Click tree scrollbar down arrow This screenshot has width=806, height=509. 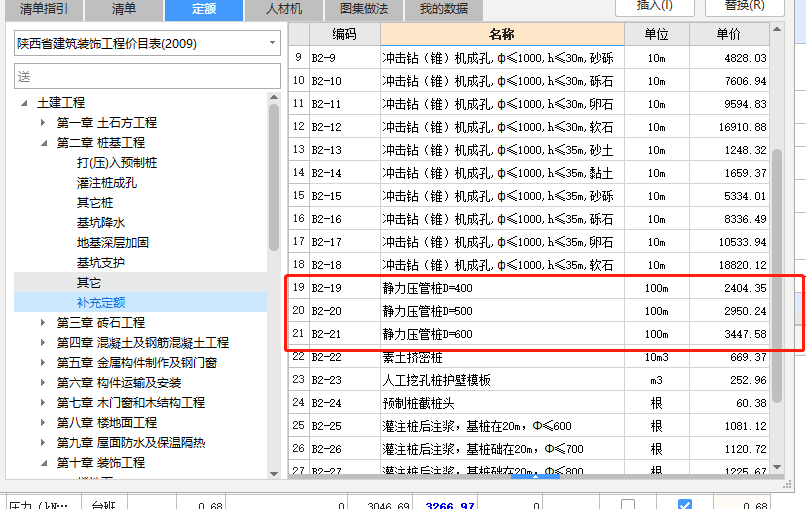tap(274, 474)
